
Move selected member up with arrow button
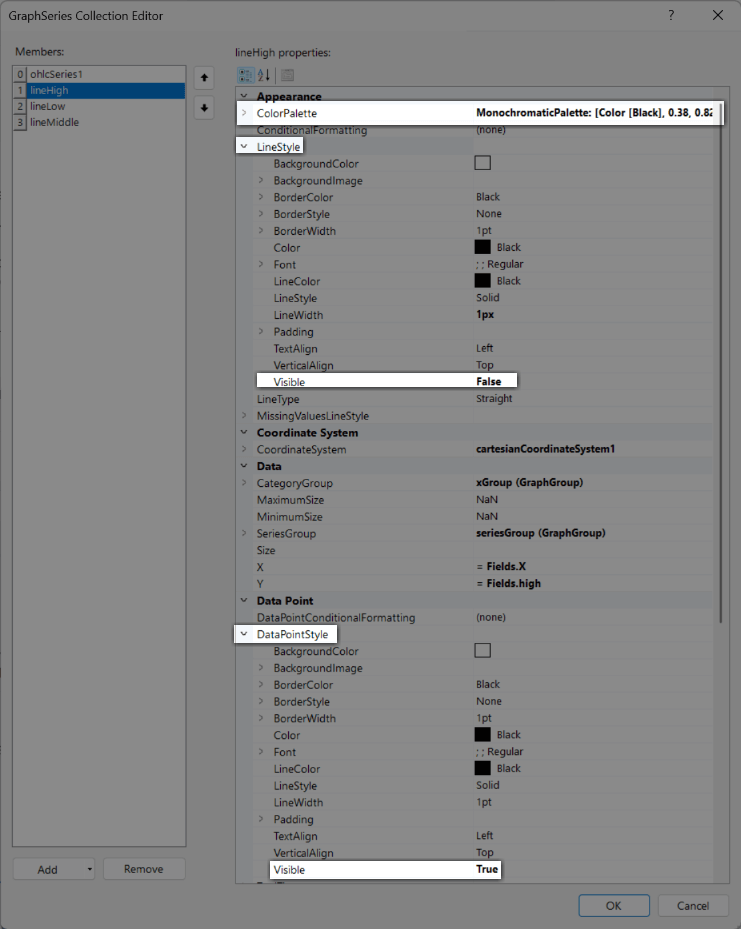[204, 78]
